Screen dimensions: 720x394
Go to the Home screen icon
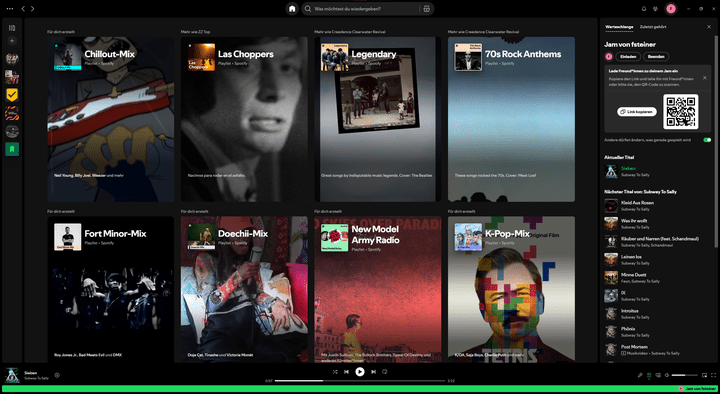point(292,9)
